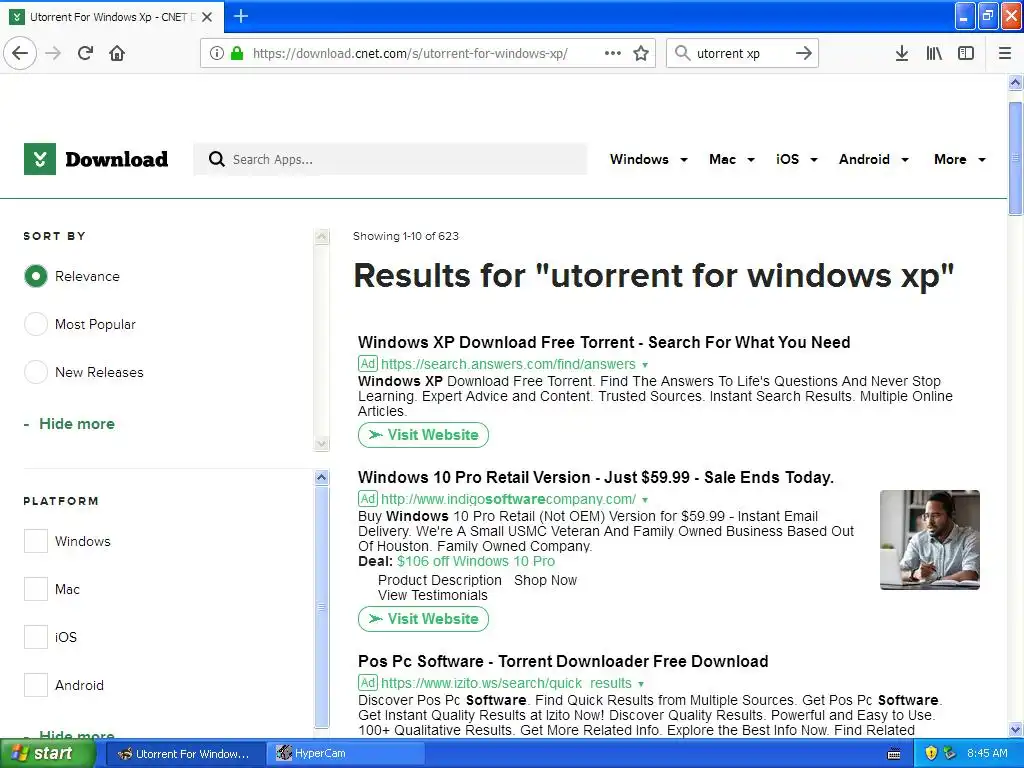The height and width of the screenshot is (768, 1024).
Task: Open the Product Description sitelink
Action: pos(440,581)
